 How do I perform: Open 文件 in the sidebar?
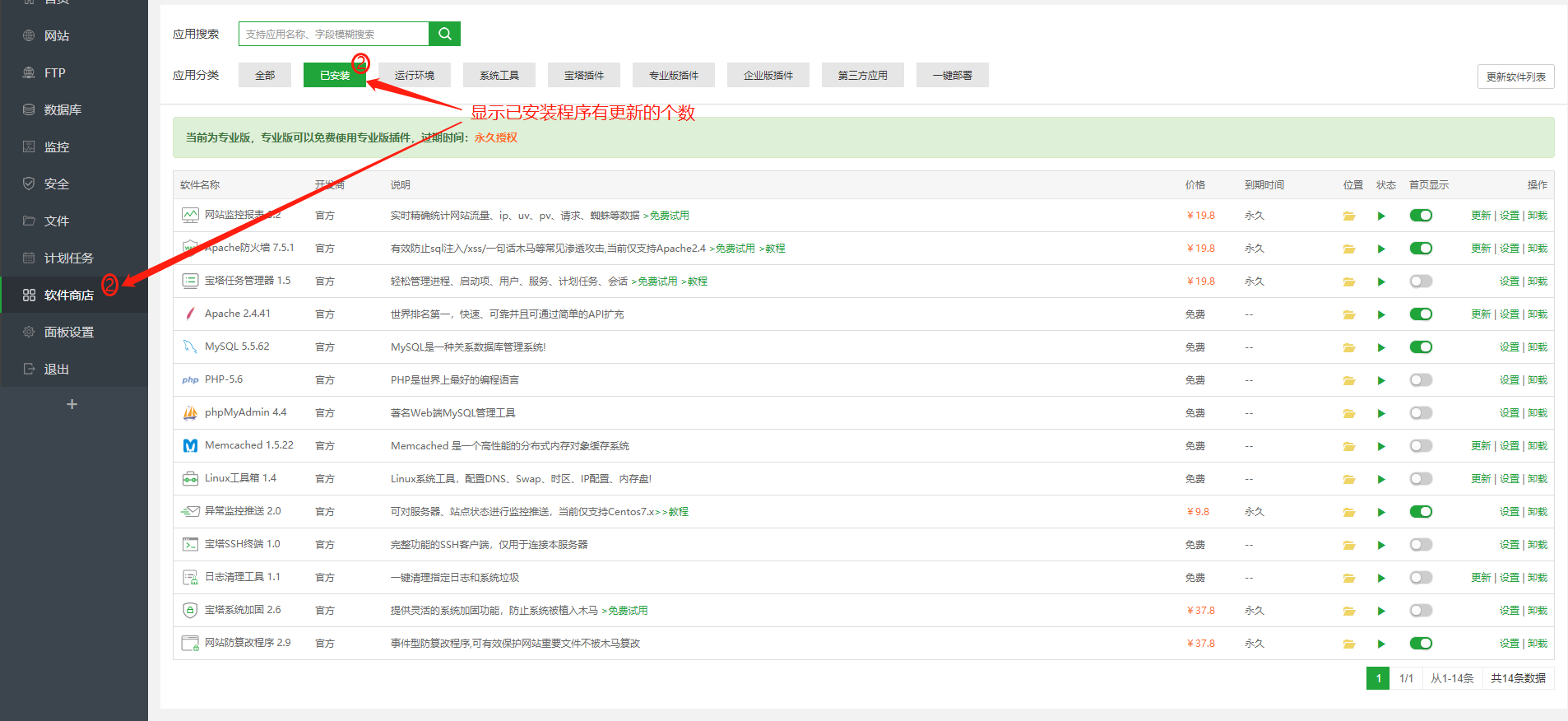click(57, 221)
